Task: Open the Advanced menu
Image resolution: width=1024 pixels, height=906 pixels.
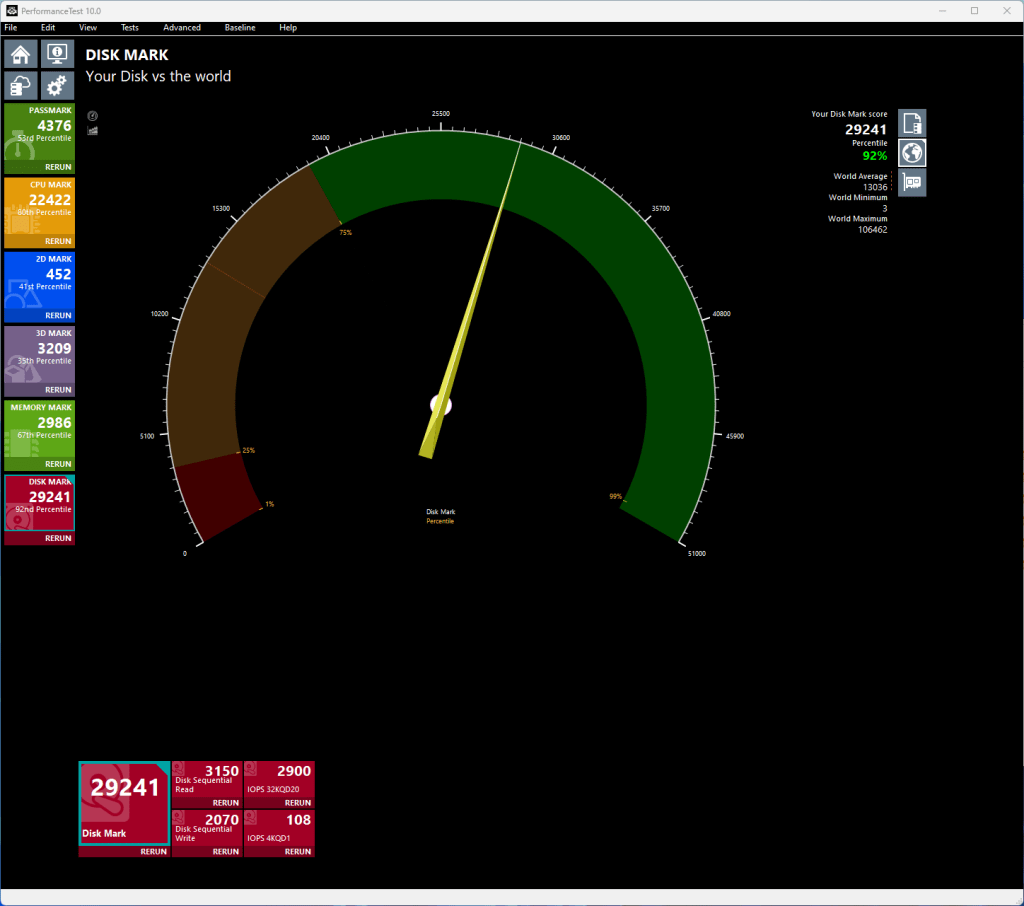Action: pos(182,27)
